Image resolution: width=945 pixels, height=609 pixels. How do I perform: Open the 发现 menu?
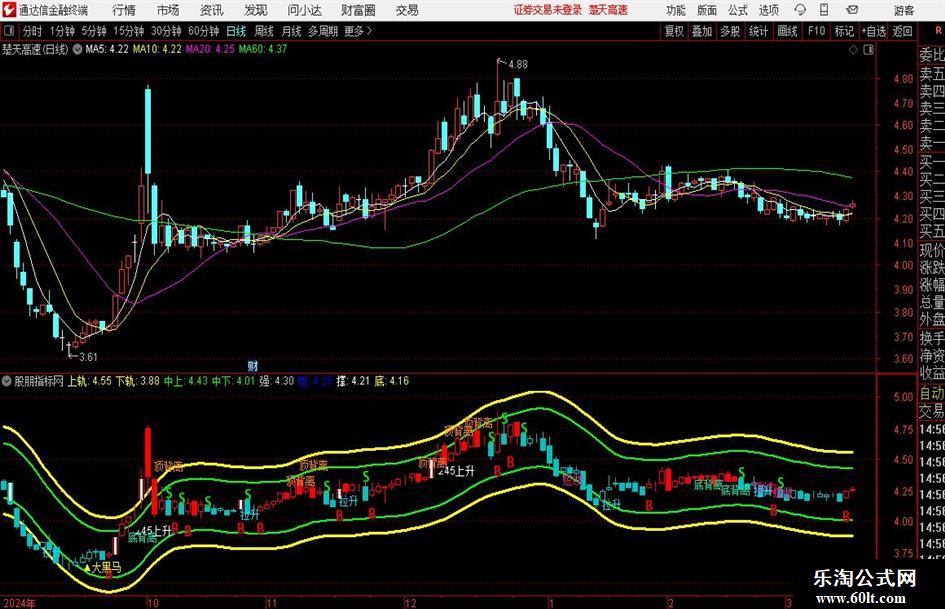[256, 10]
